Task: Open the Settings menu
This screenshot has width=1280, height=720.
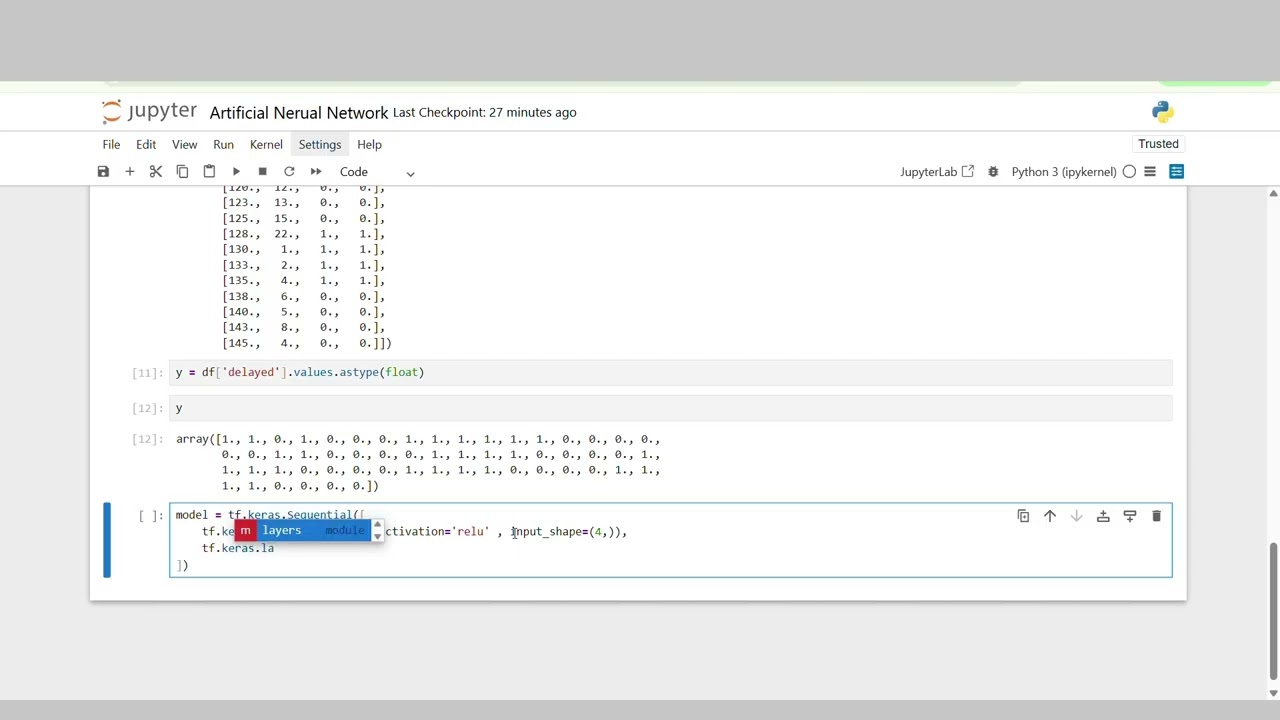Action: coord(320,144)
